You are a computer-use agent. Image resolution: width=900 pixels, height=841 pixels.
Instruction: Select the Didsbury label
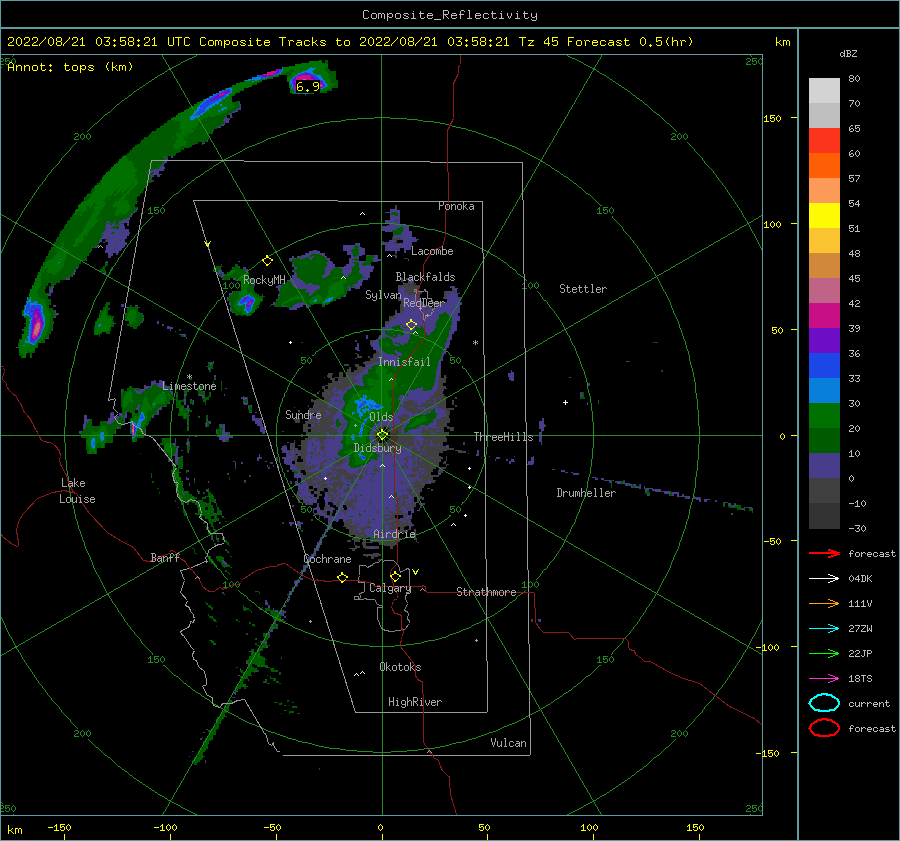(x=378, y=448)
